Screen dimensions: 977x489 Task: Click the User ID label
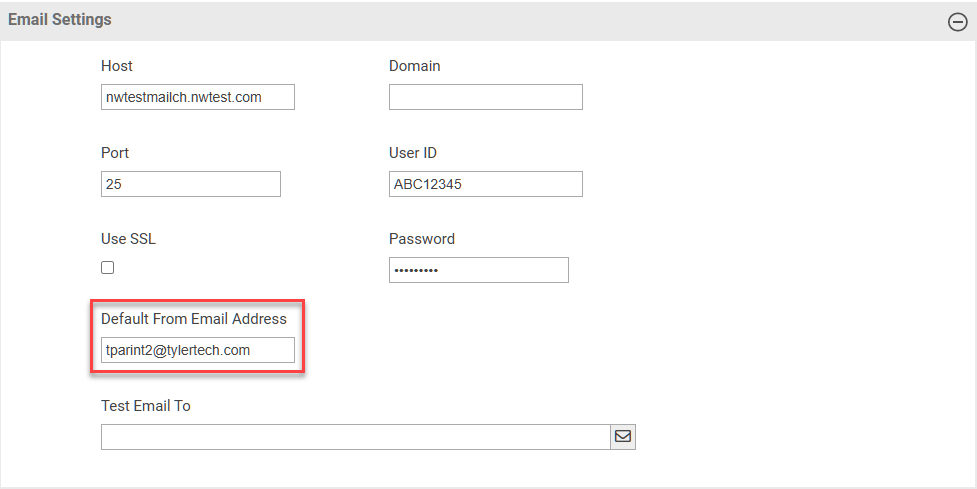coord(412,153)
